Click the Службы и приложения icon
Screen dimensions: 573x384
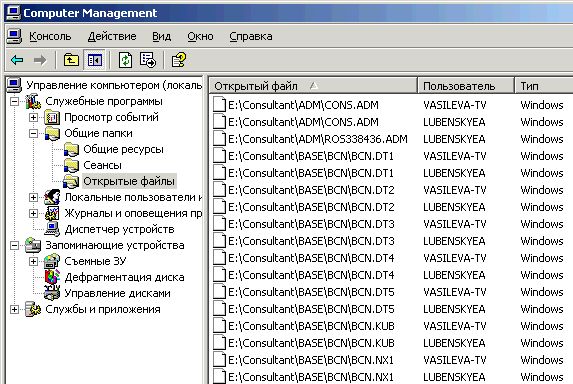tap(33, 309)
